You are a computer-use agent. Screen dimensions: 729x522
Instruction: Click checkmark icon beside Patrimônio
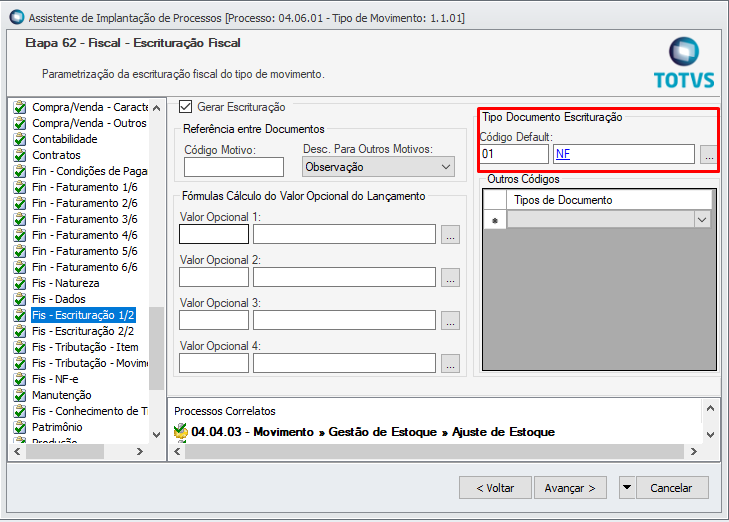[x=20, y=427]
